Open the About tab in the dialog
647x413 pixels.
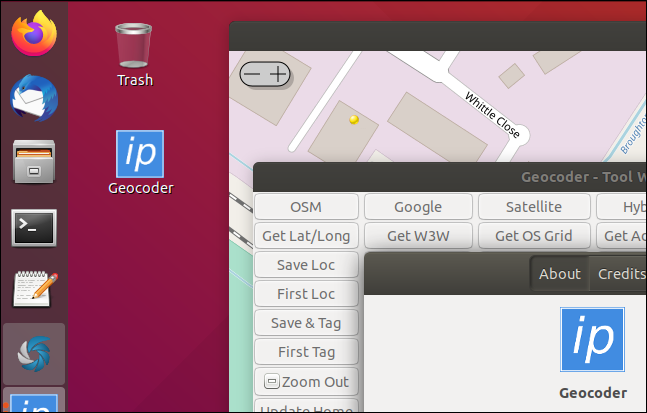[x=560, y=274]
